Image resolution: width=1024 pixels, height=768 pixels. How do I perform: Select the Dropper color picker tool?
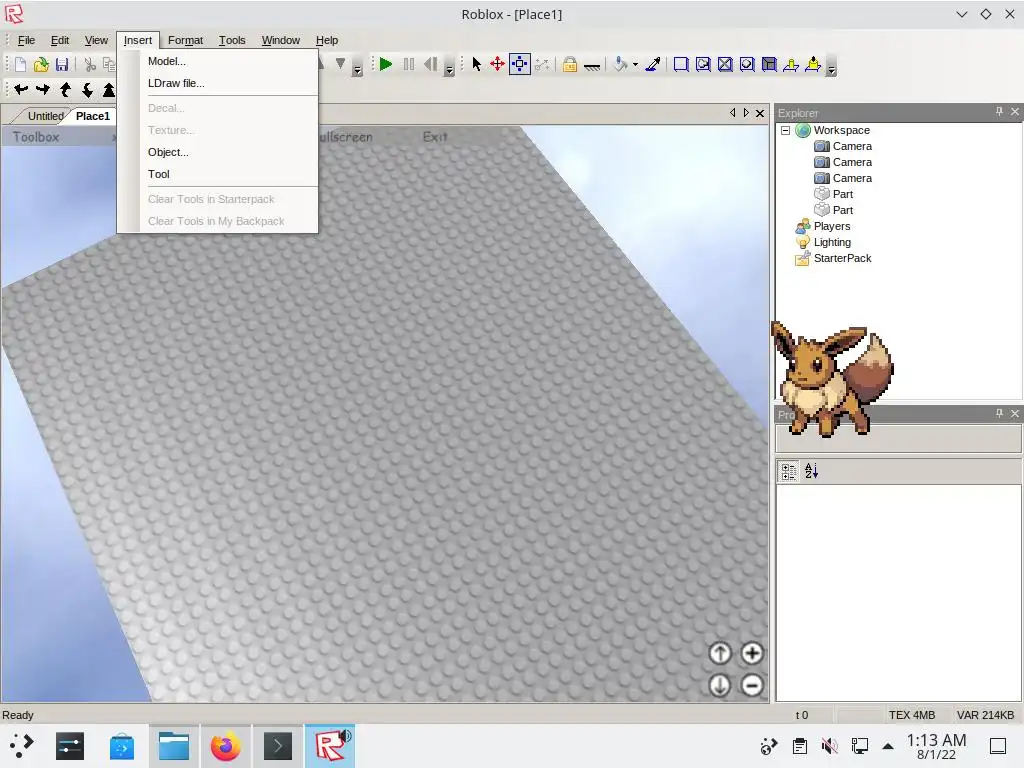point(652,64)
